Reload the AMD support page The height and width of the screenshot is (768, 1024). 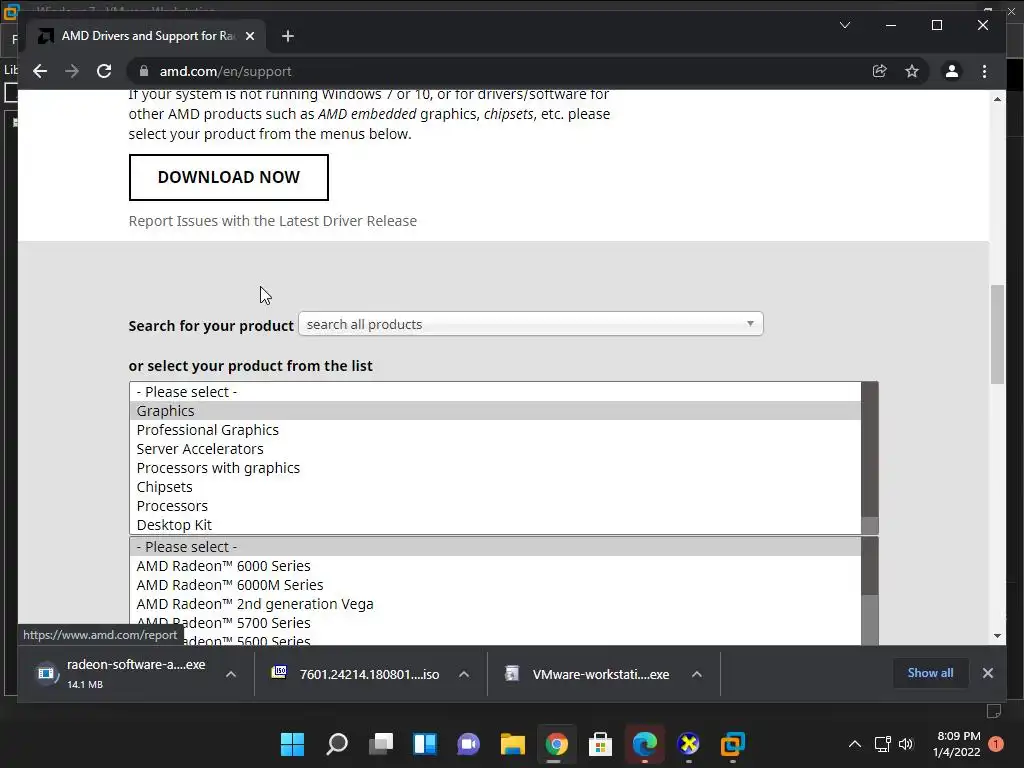coord(104,71)
